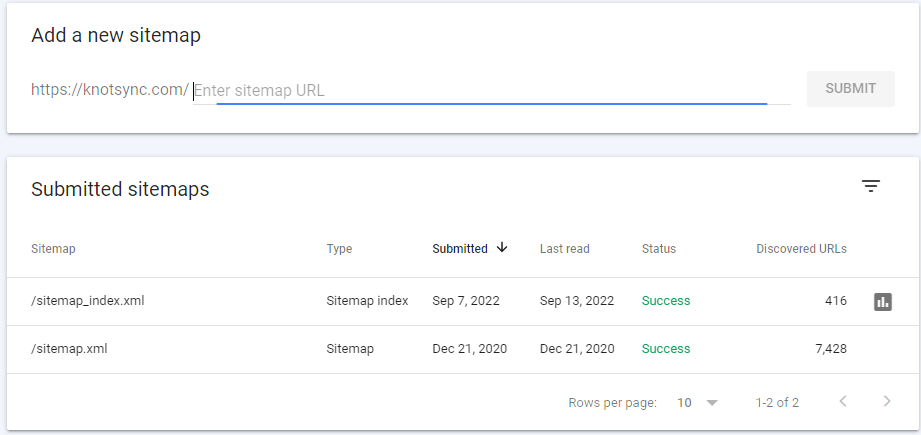This screenshot has width=921, height=435.
Task: Open the /sitemap.xml sitemap entry
Action: [x=69, y=349]
